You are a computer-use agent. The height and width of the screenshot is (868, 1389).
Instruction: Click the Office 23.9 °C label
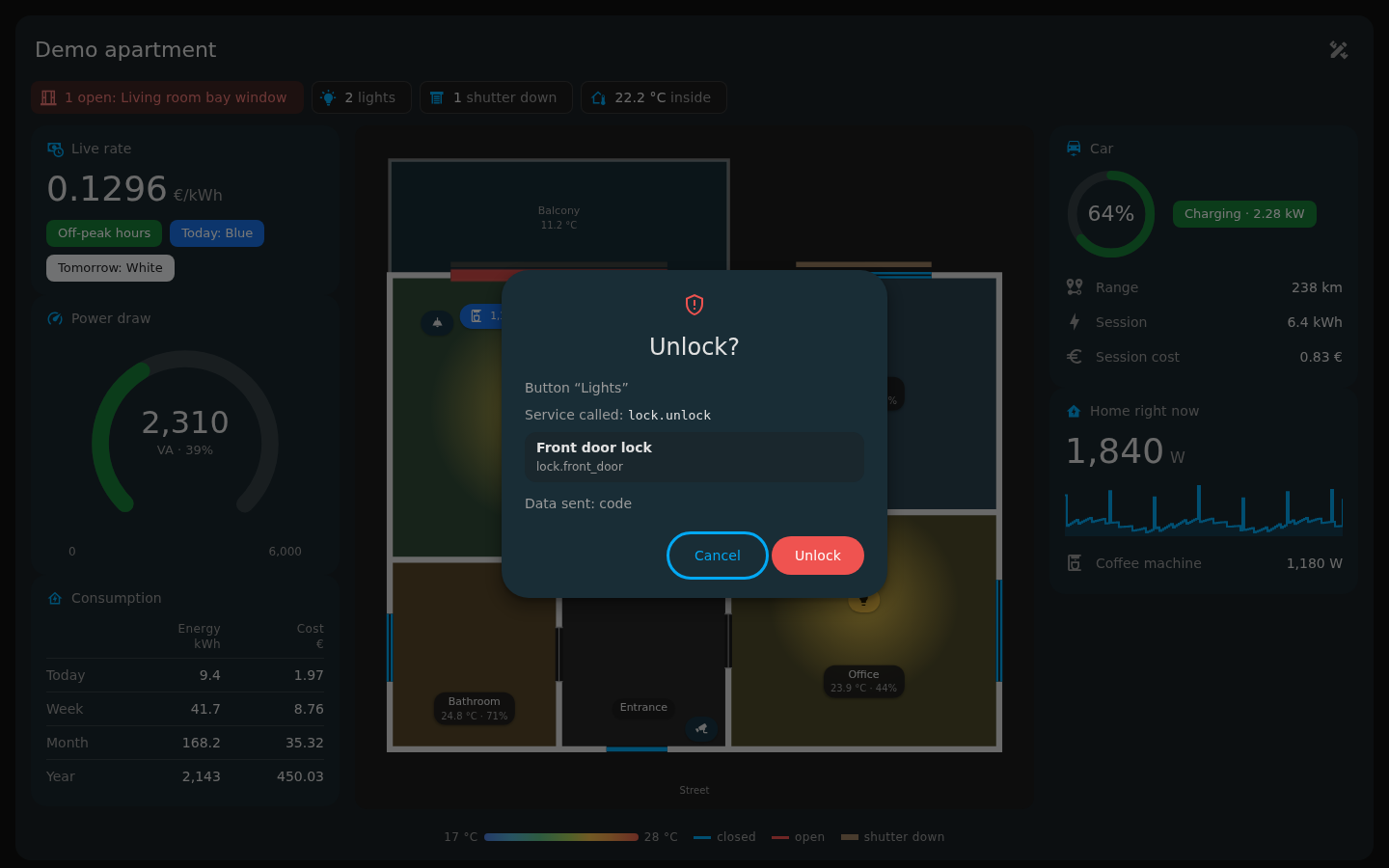[863, 681]
